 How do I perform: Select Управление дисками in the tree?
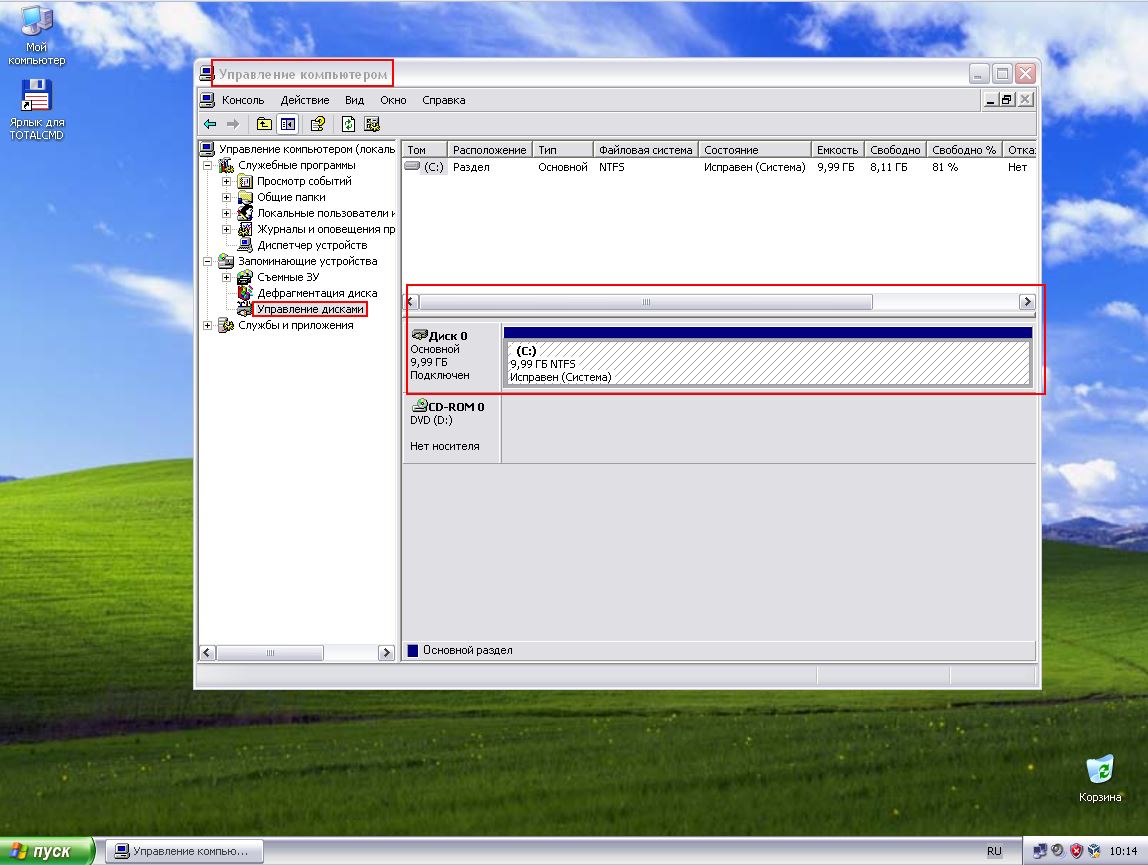[x=310, y=309]
